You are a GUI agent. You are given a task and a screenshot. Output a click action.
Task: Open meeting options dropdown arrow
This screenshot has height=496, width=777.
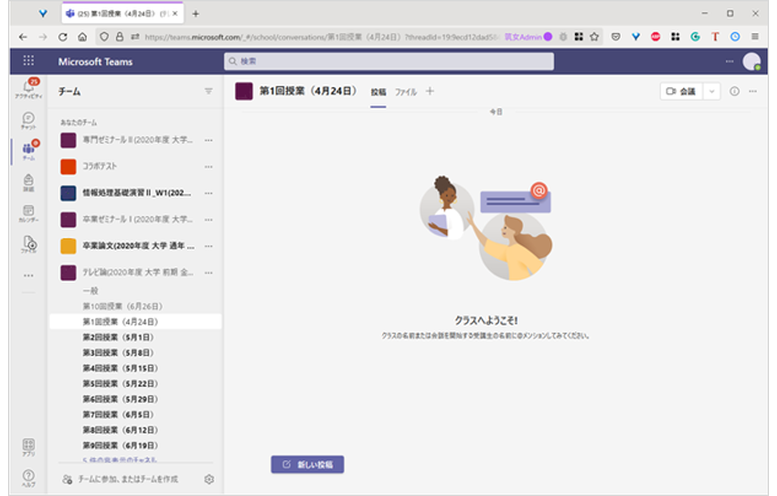[712, 91]
